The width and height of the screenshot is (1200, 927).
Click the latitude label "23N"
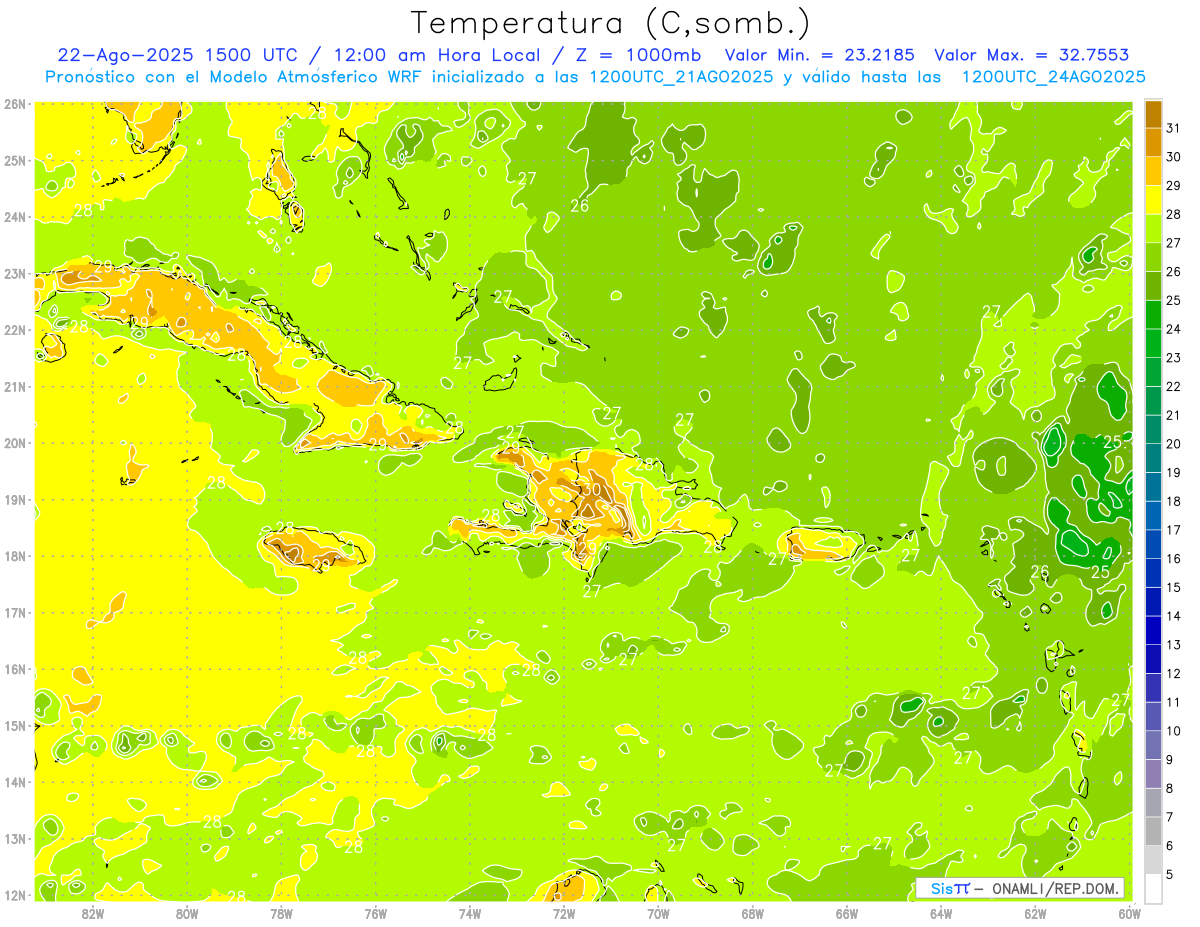coord(15,273)
